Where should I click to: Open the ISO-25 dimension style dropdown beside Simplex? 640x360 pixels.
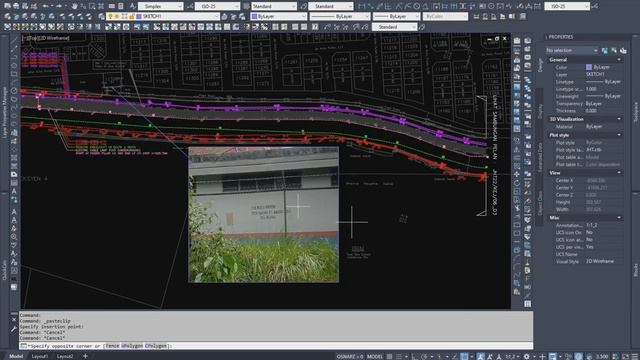point(217,6)
